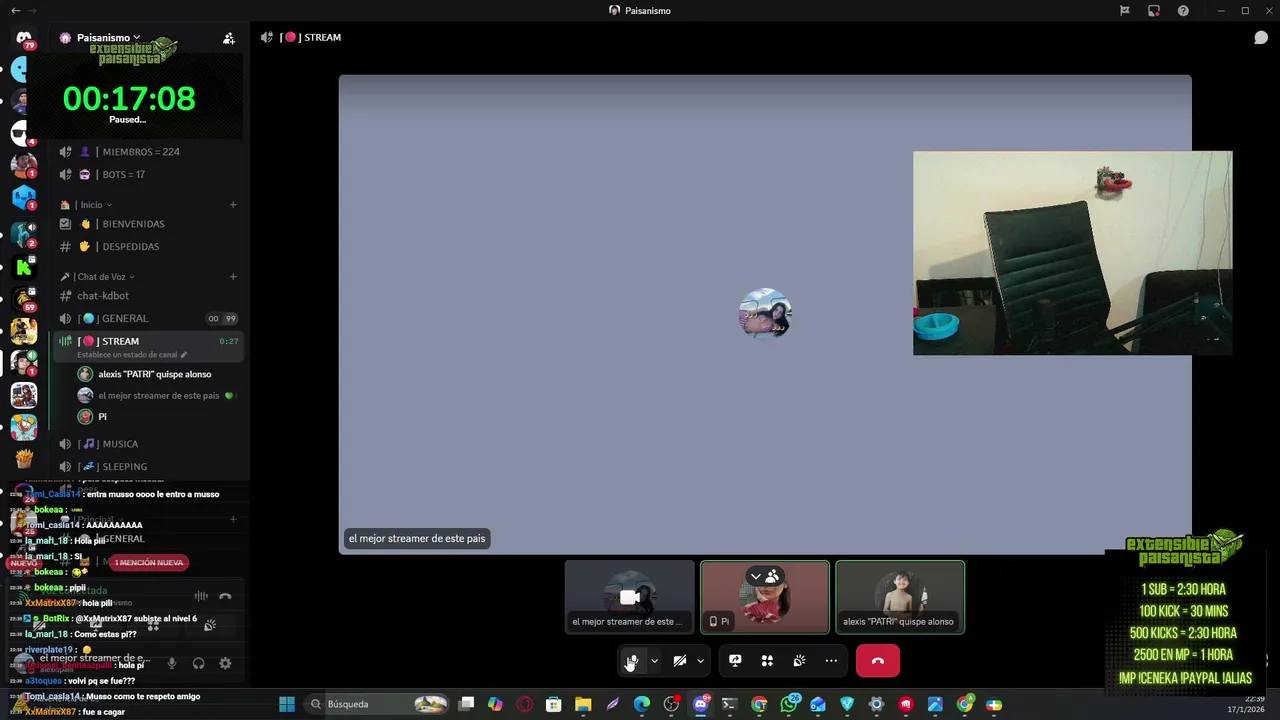
Task: Open Microsoft Edge from the taskbar
Action: (x=642, y=704)
